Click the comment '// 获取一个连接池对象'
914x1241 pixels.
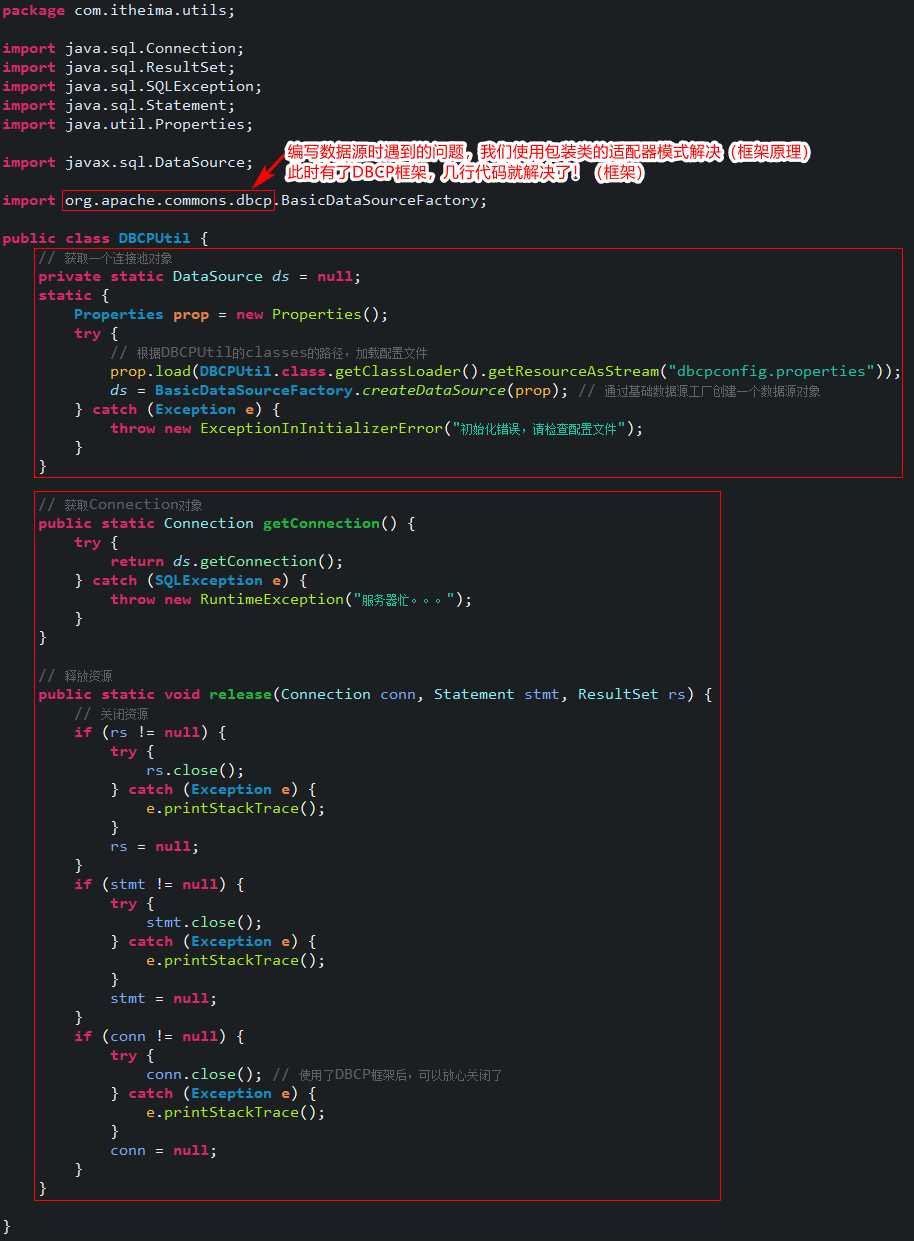(x=105, y=258)
